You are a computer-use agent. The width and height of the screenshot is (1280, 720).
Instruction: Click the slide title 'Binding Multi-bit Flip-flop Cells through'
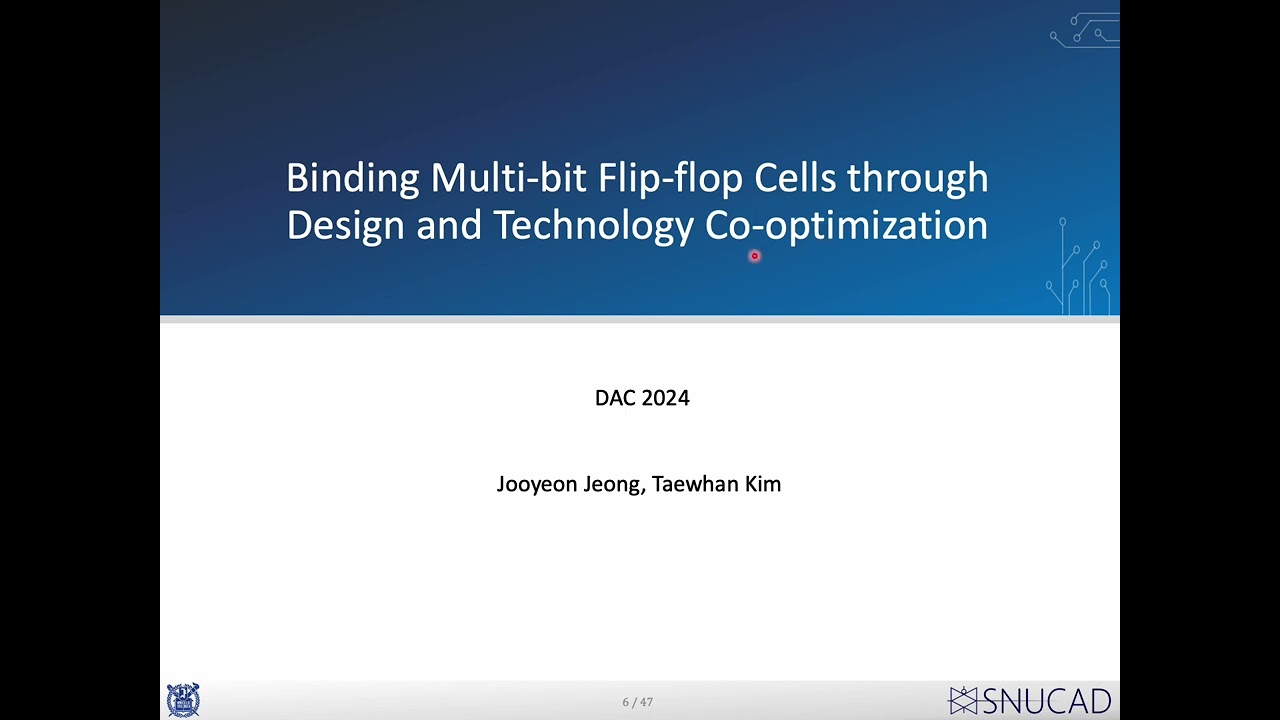click(637, 178)
